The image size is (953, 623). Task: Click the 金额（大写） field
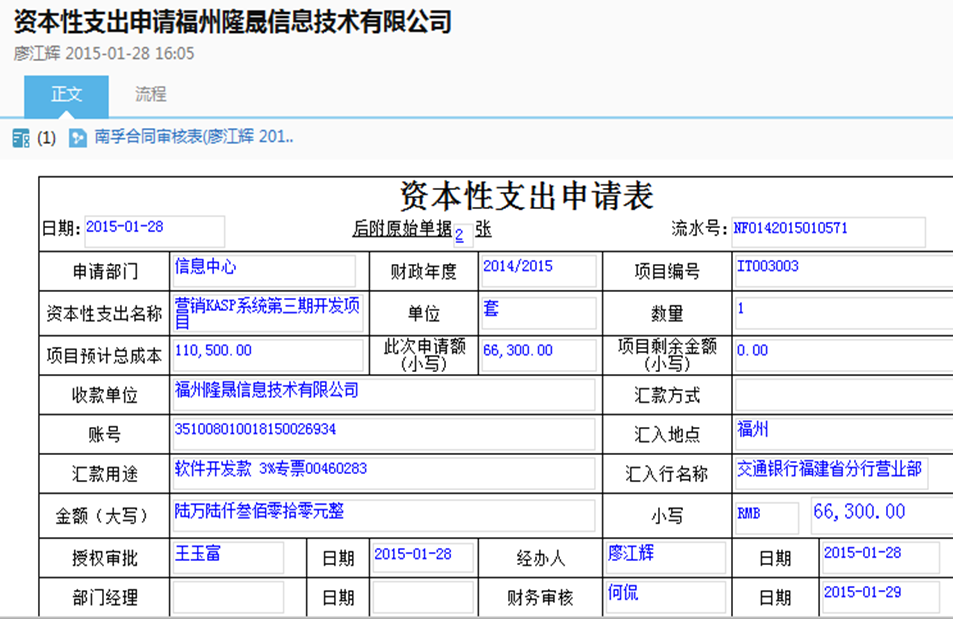383,515
